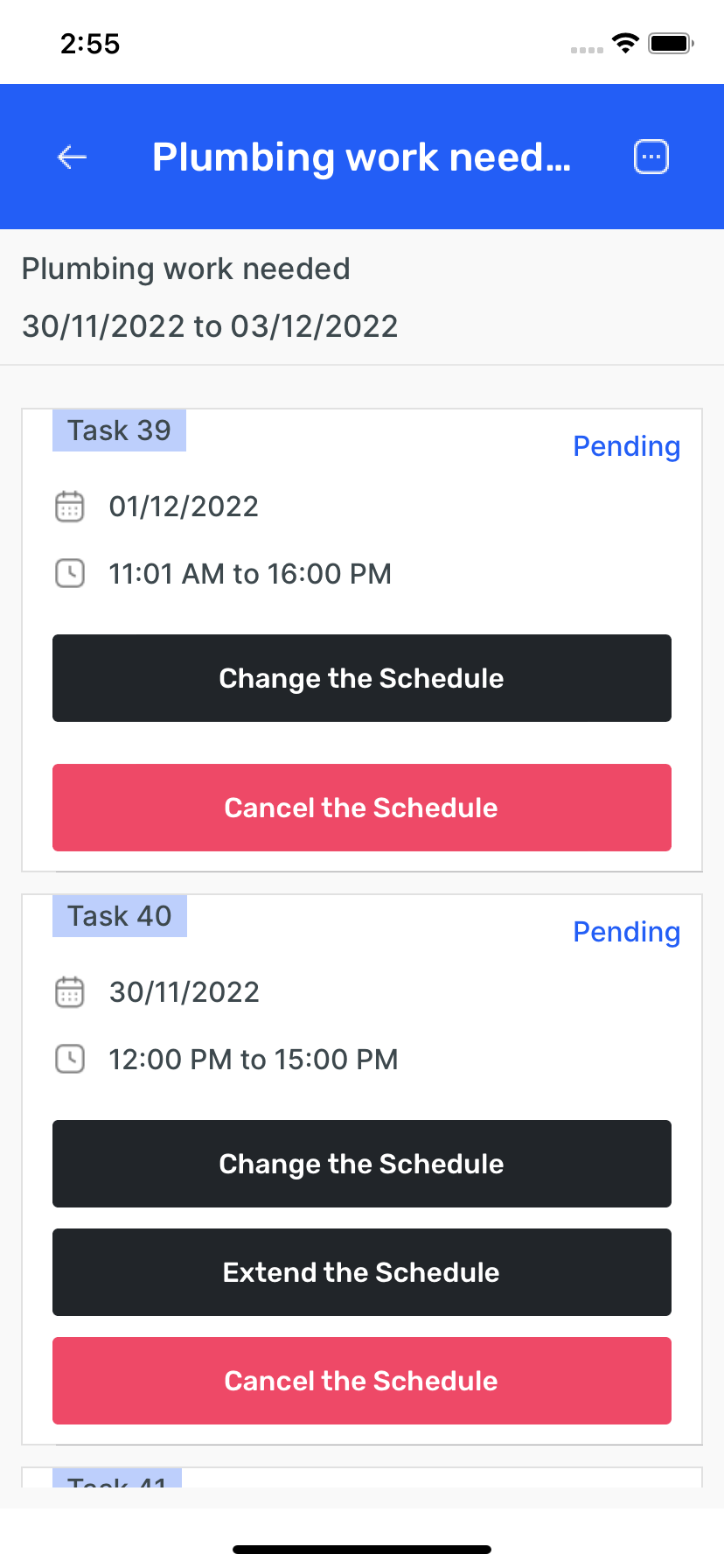Cancel the Schedule for Task 40
The image size is (724, 1568).
[362, 1381]
